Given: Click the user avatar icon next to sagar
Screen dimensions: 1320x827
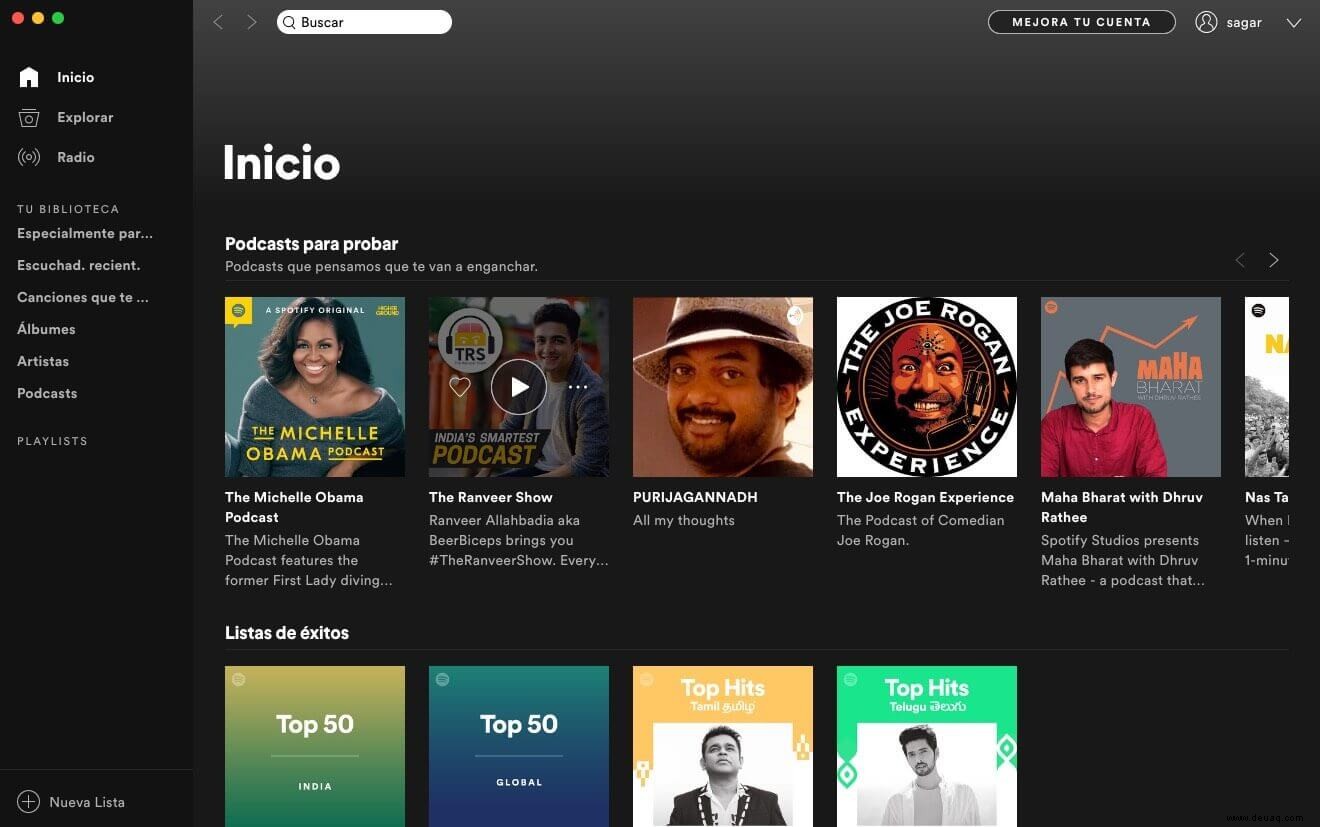Looking at the screenshot, I should [1206, 22].
